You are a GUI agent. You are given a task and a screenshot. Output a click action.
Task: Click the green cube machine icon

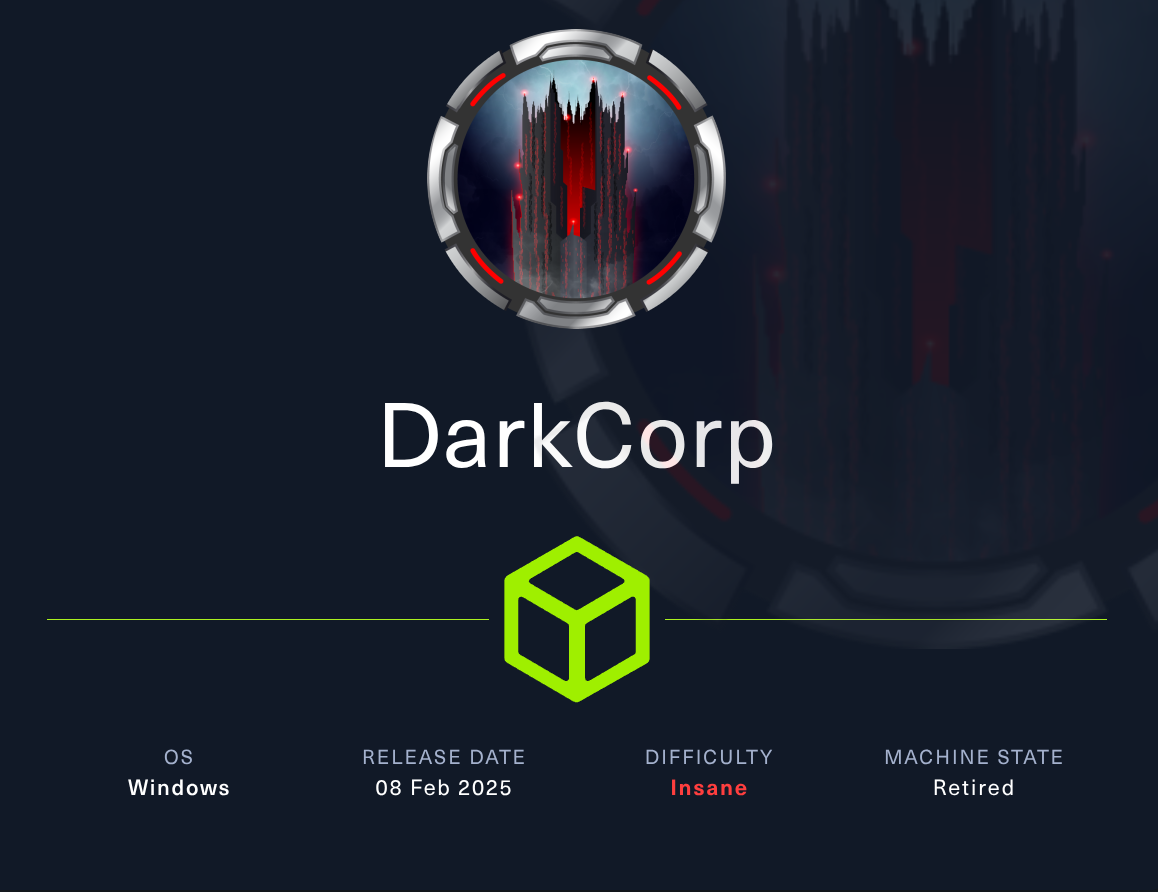point(577,619)
